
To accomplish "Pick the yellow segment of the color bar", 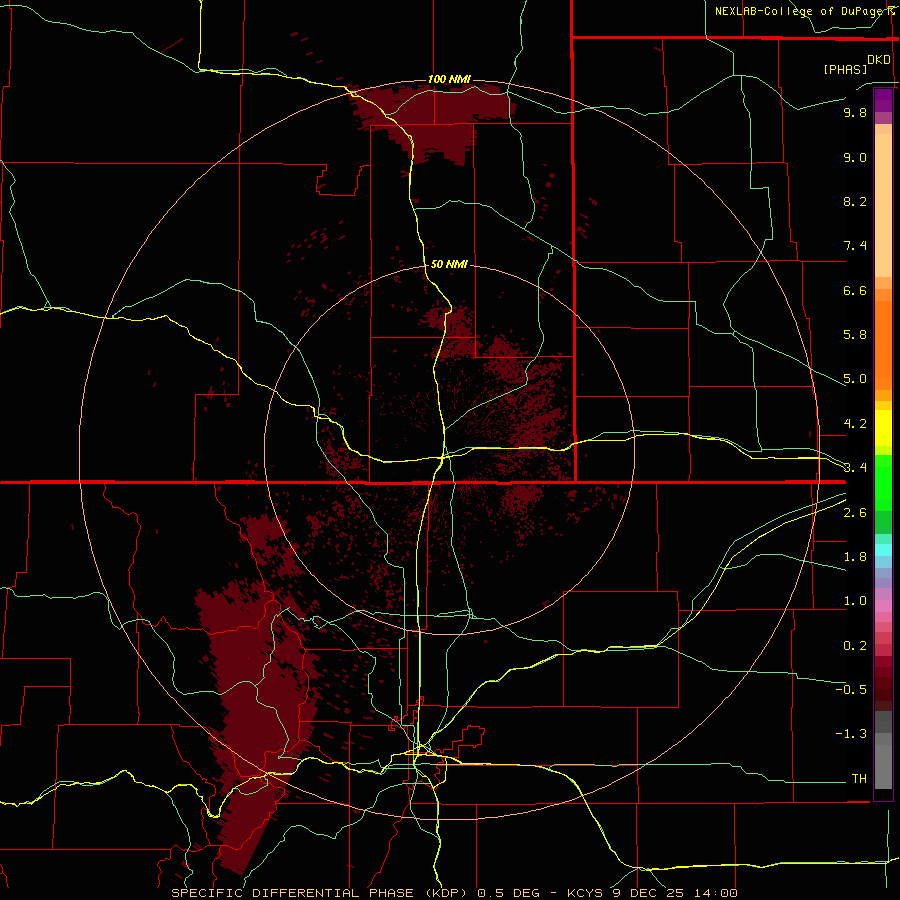I will click(883, 427).
